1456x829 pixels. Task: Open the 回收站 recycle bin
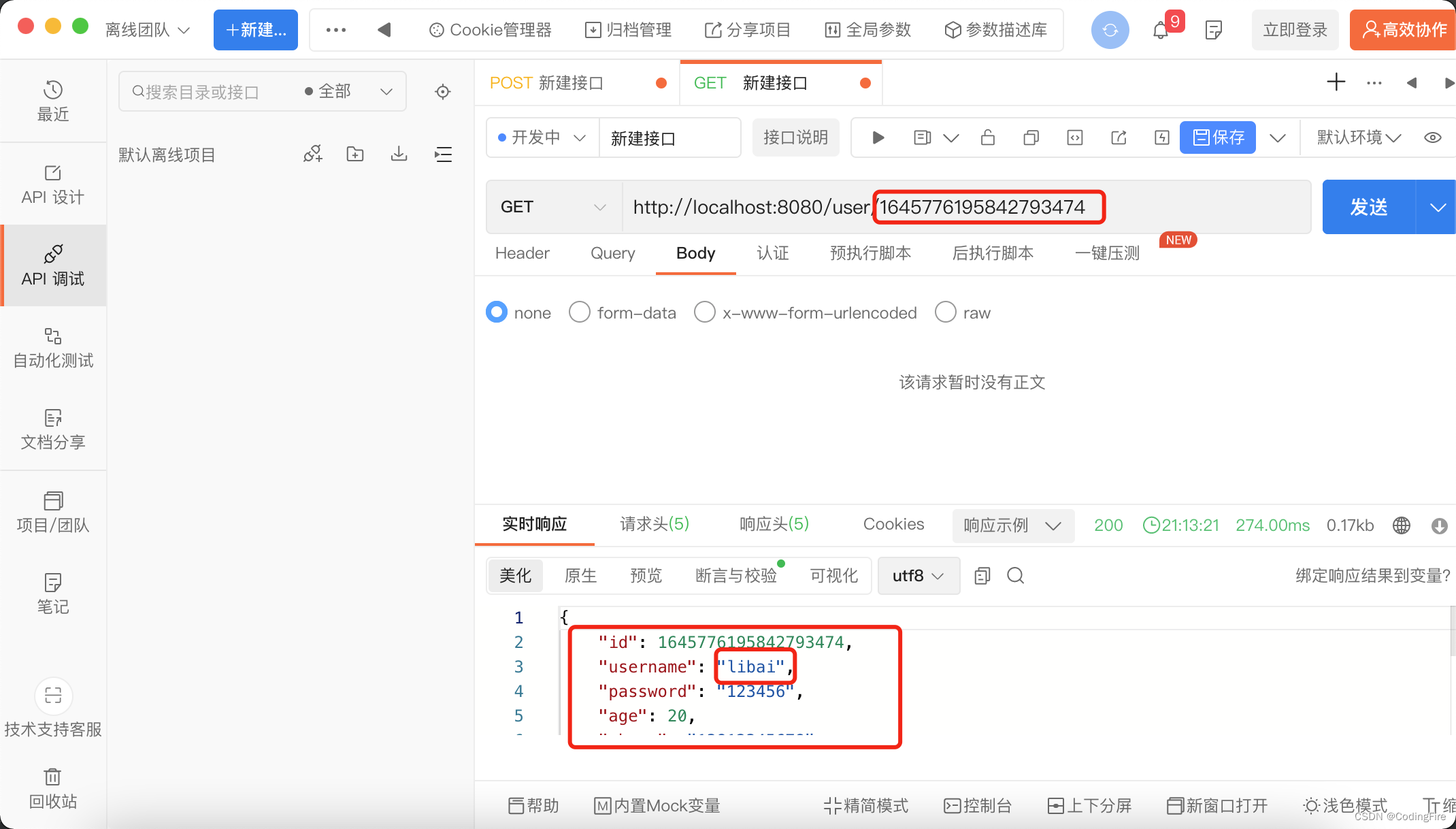[x=53, y=789]
